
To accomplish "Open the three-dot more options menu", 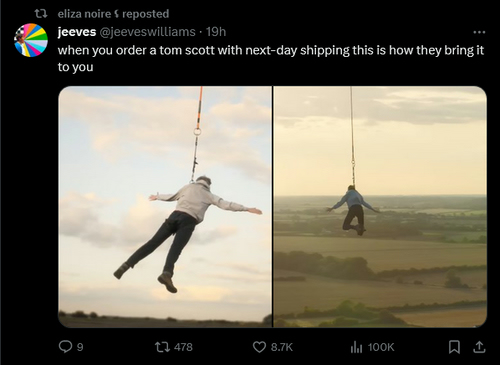I will (479, 32).
